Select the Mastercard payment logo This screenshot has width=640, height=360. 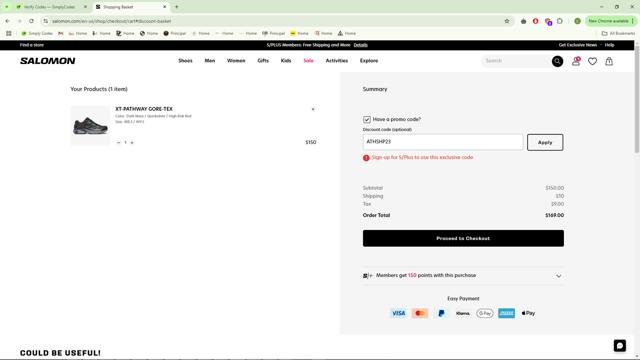[420, 313]
